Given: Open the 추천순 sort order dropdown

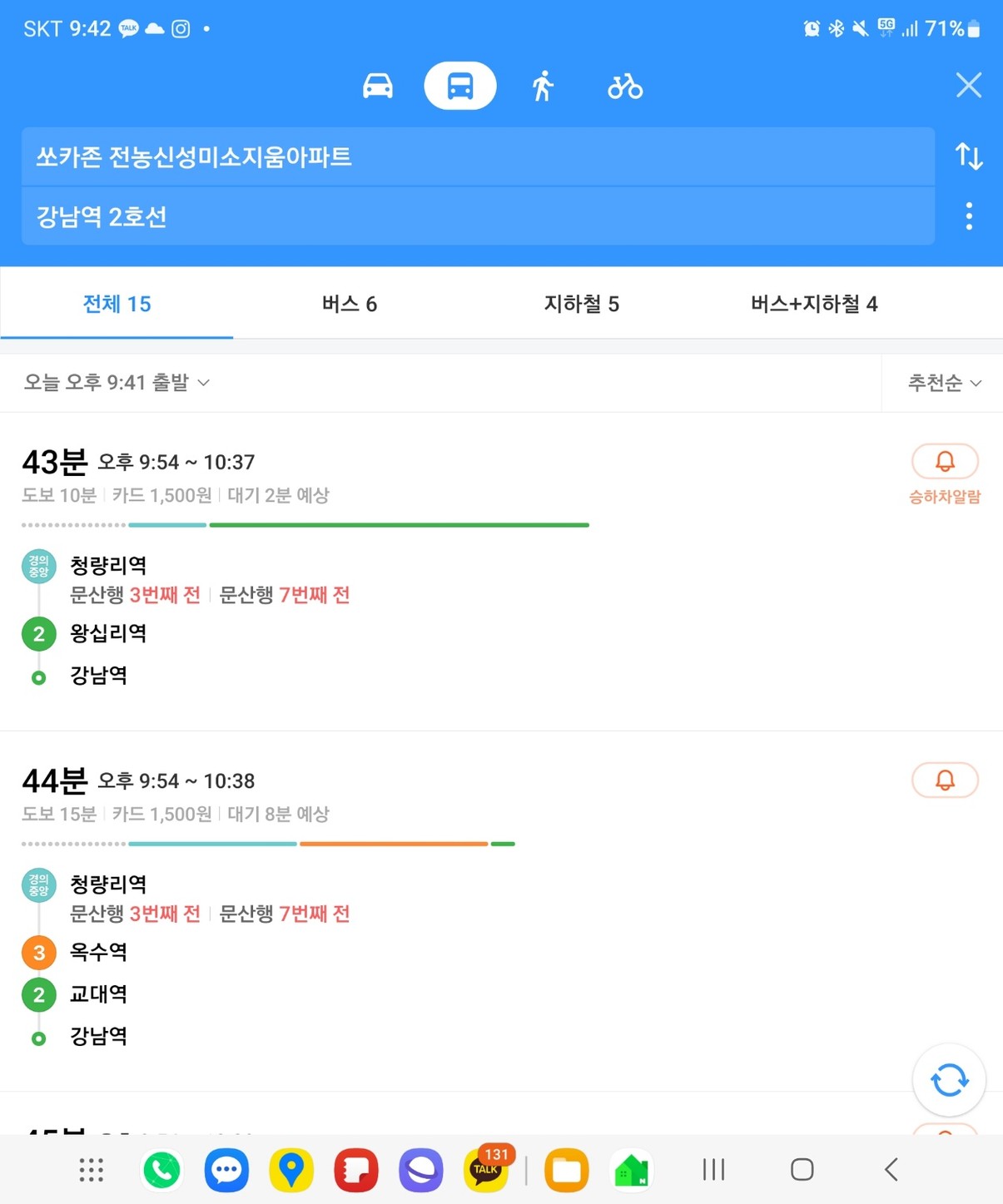Looking at the screenshot, I should pos(945,383).
